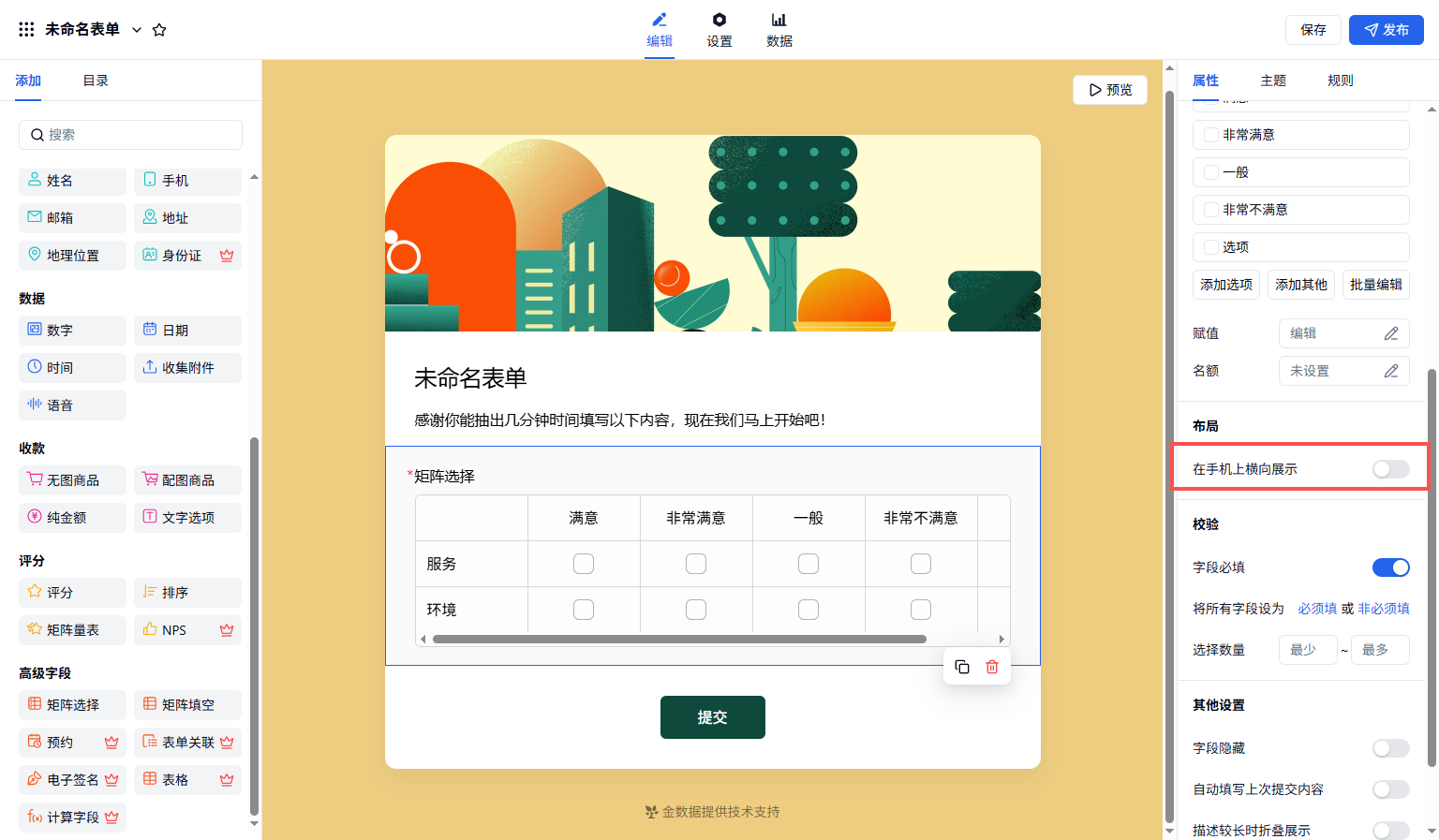Add the 收集附件 upload field
Viewport: 1439px width, 840px height.
(187, 368)
